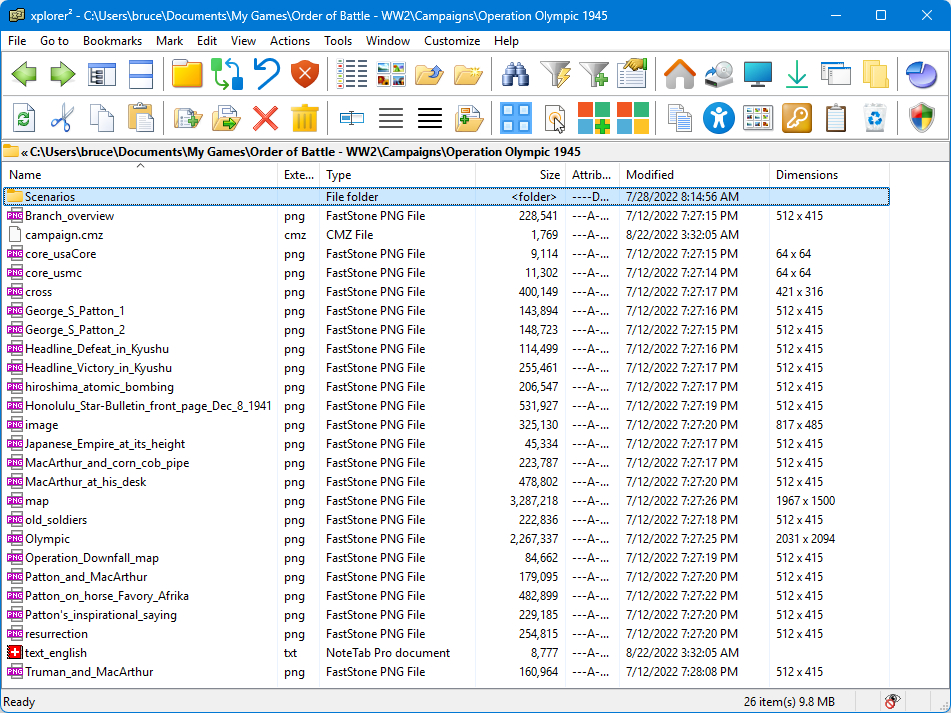Click the blue monitor icon
This screenshot has width=951, height=713.
click(758, 74)
